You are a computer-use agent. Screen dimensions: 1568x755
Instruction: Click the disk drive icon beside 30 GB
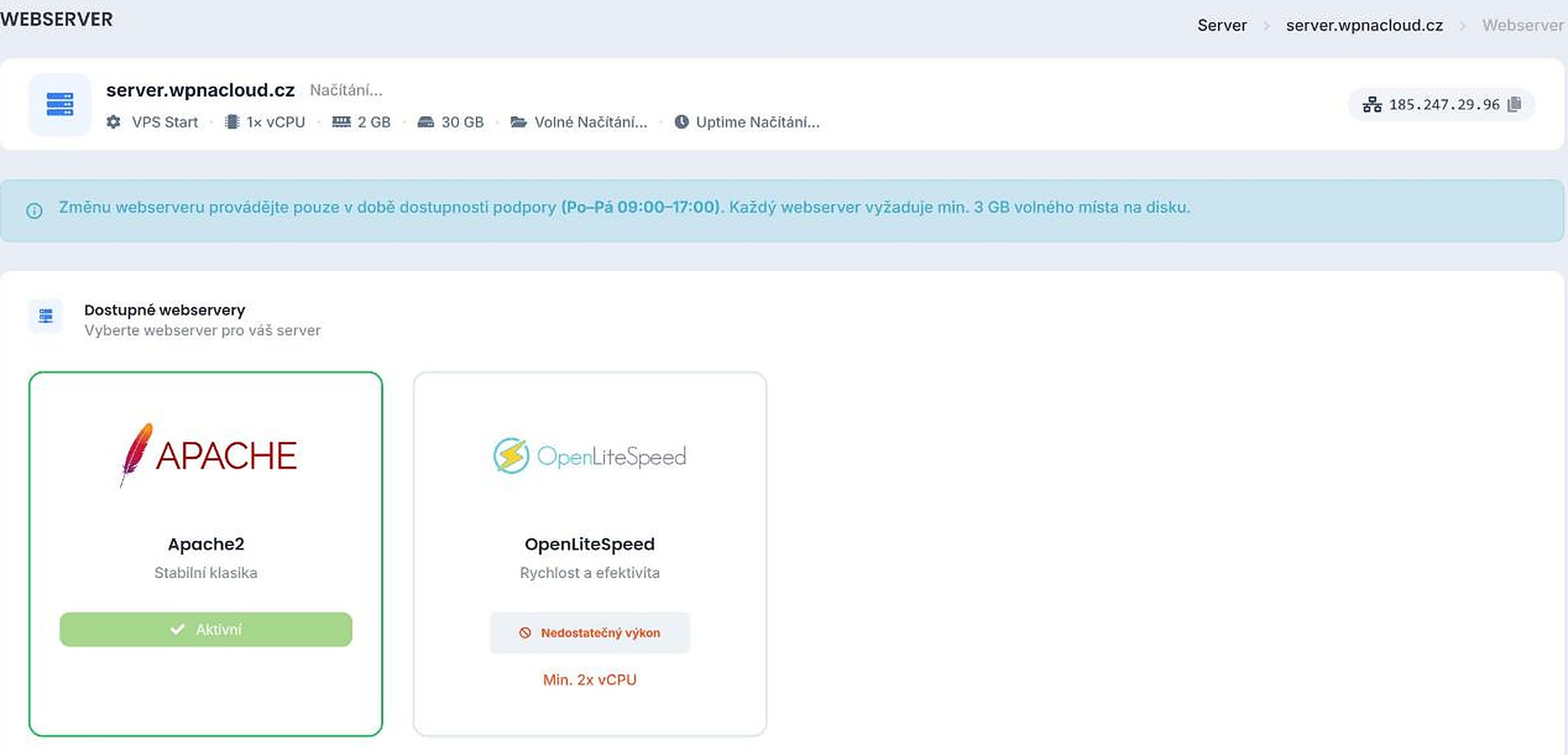[x=426, y=122]
